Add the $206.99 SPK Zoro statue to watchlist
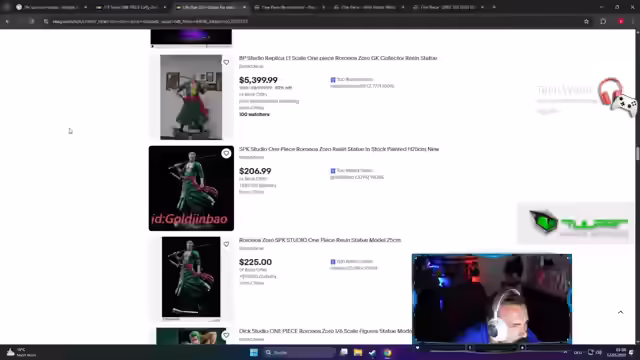Viewport: 640px width, 360px height. (226, 153)
